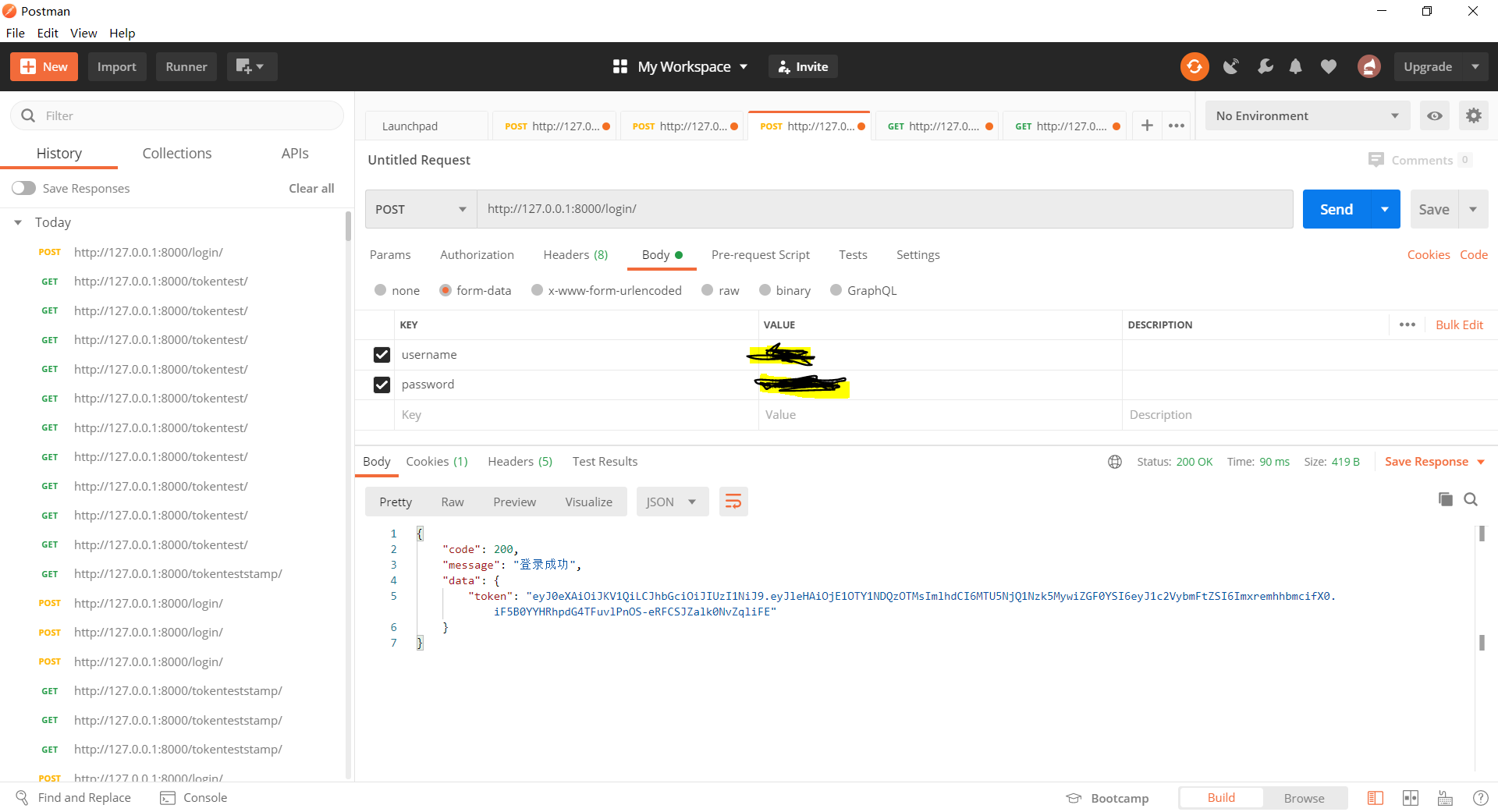1498x812 pixels.
Task: Open the Notifications bell
Action: (x=1296, y=66)
